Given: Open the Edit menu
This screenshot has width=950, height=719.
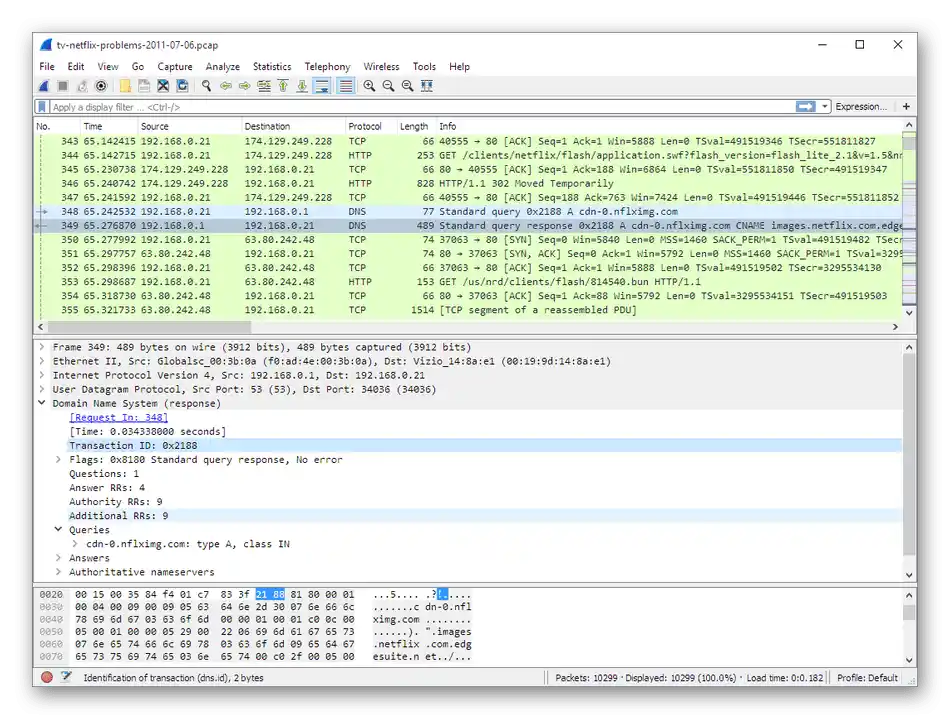Looking at the screenshot, I should [76, 67].
